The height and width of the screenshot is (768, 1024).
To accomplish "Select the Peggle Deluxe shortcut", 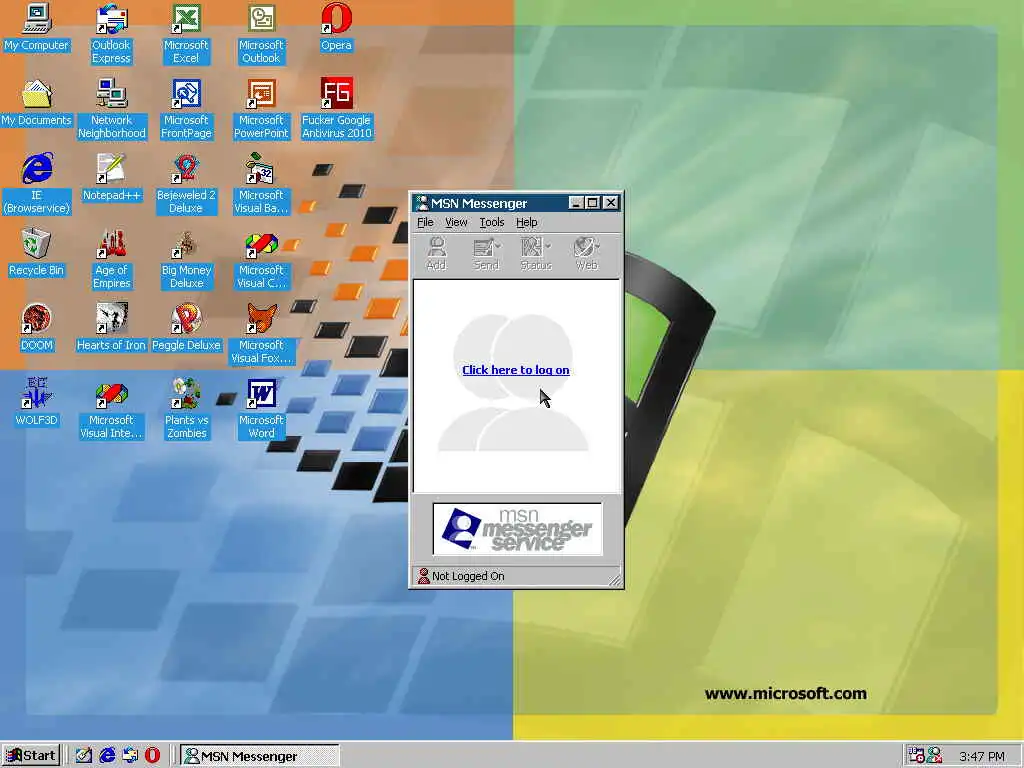I will click(186, 328).
